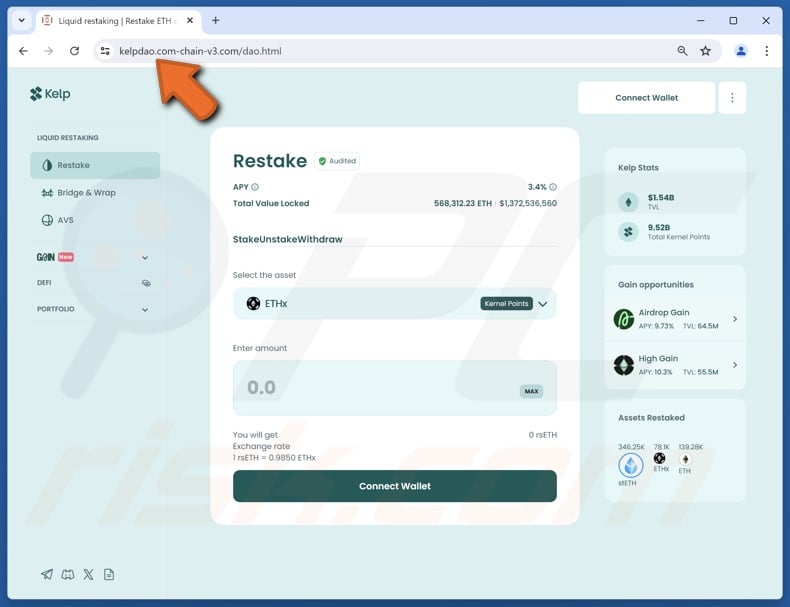
Task: Click the browser back arrow
Action: click(23, 51)
